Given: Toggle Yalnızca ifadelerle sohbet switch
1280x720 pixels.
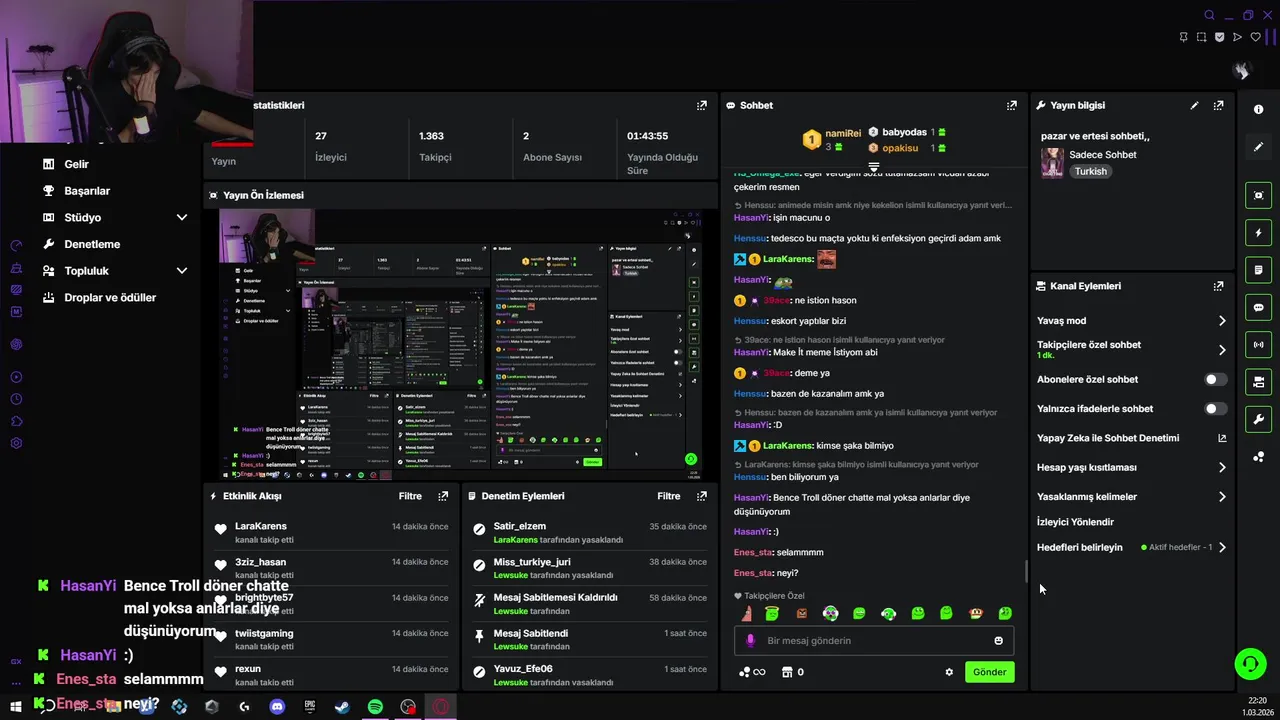Looking at the screenshot, I should click(x=1215, y=409).
